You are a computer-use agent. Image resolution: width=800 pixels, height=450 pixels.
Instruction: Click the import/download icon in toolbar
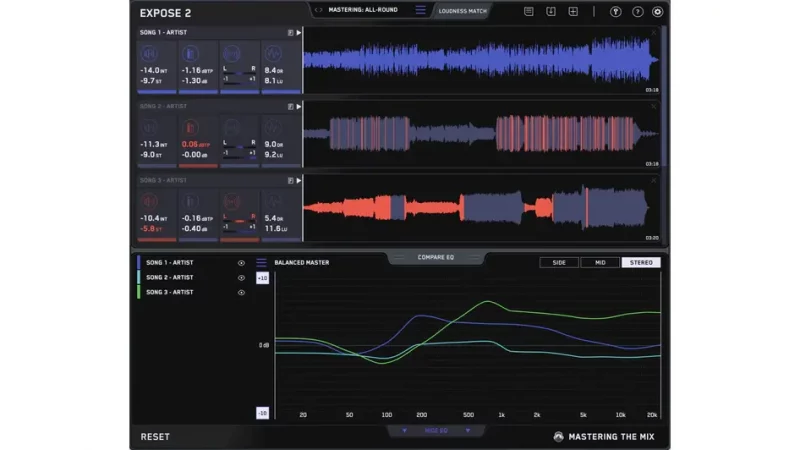551,11
